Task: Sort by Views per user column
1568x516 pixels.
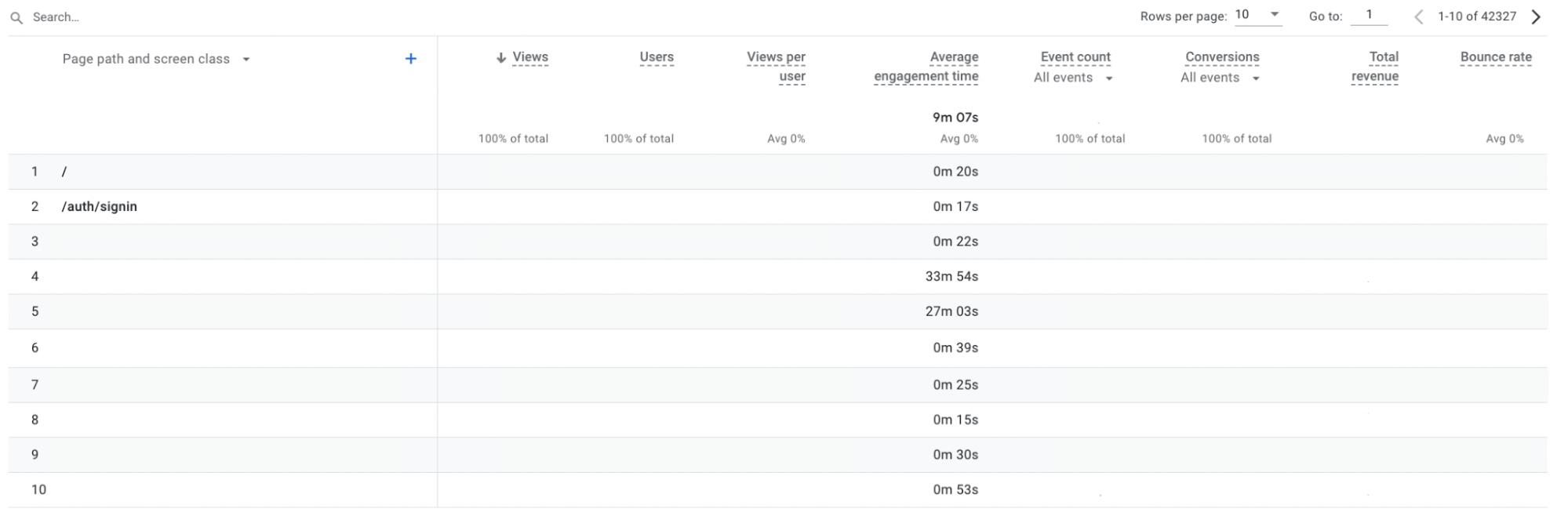Action: coord(776,67)
